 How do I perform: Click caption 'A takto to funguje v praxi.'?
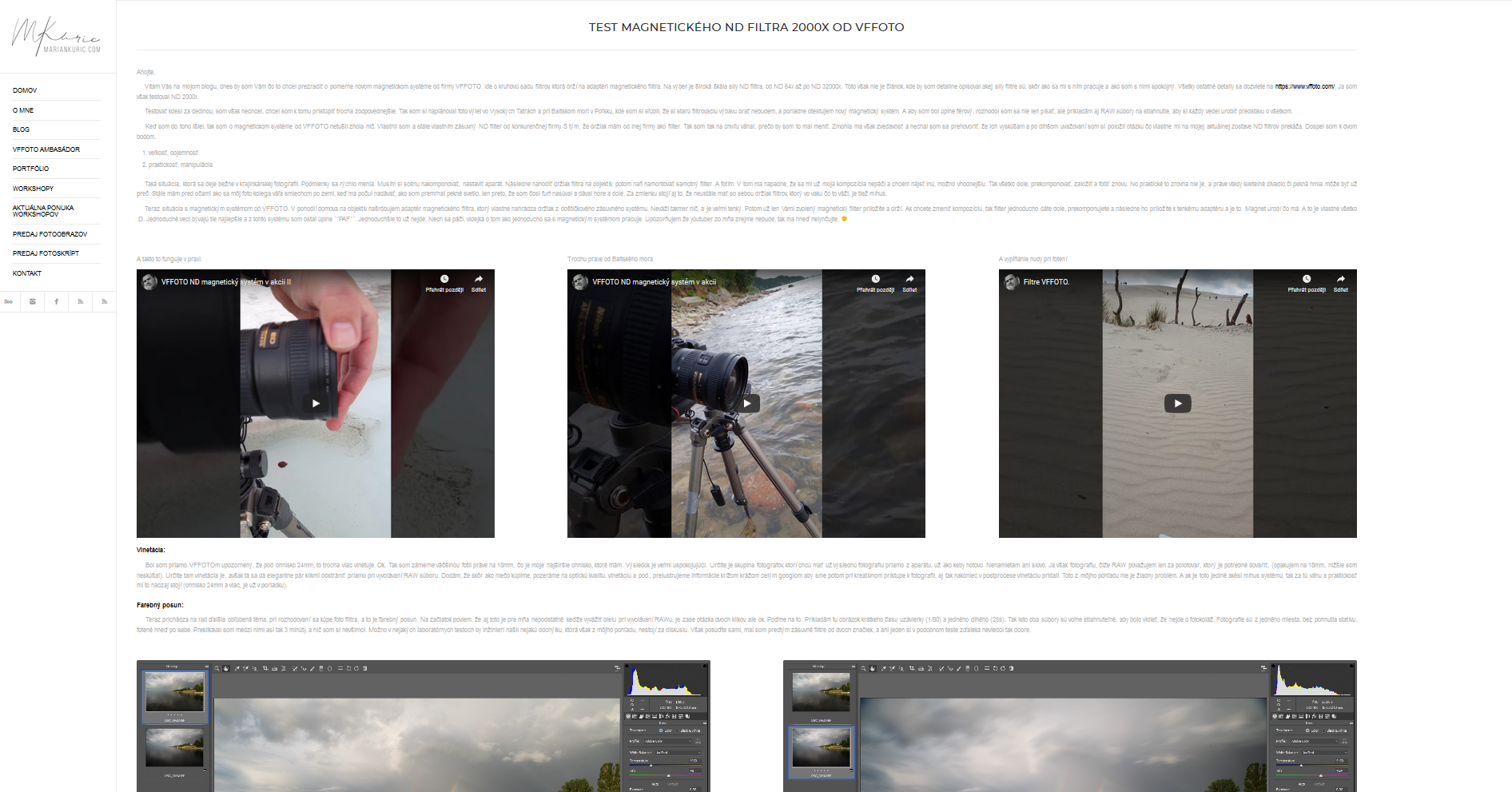click(169, 259)
